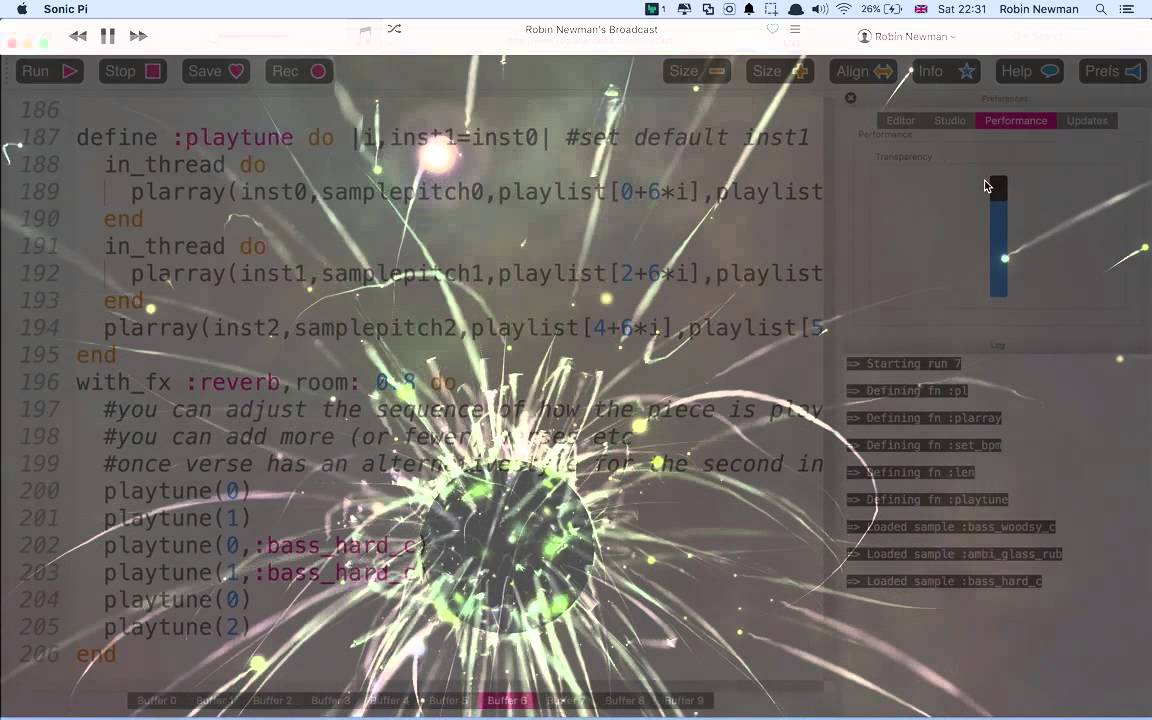Click the Transparency slider track
1152x720 pixels.
click(x=998, y=237)
